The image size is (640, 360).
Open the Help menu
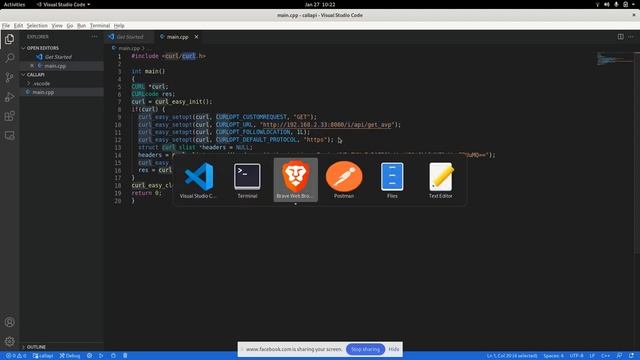pyautogui.click(x=119, y=25)
